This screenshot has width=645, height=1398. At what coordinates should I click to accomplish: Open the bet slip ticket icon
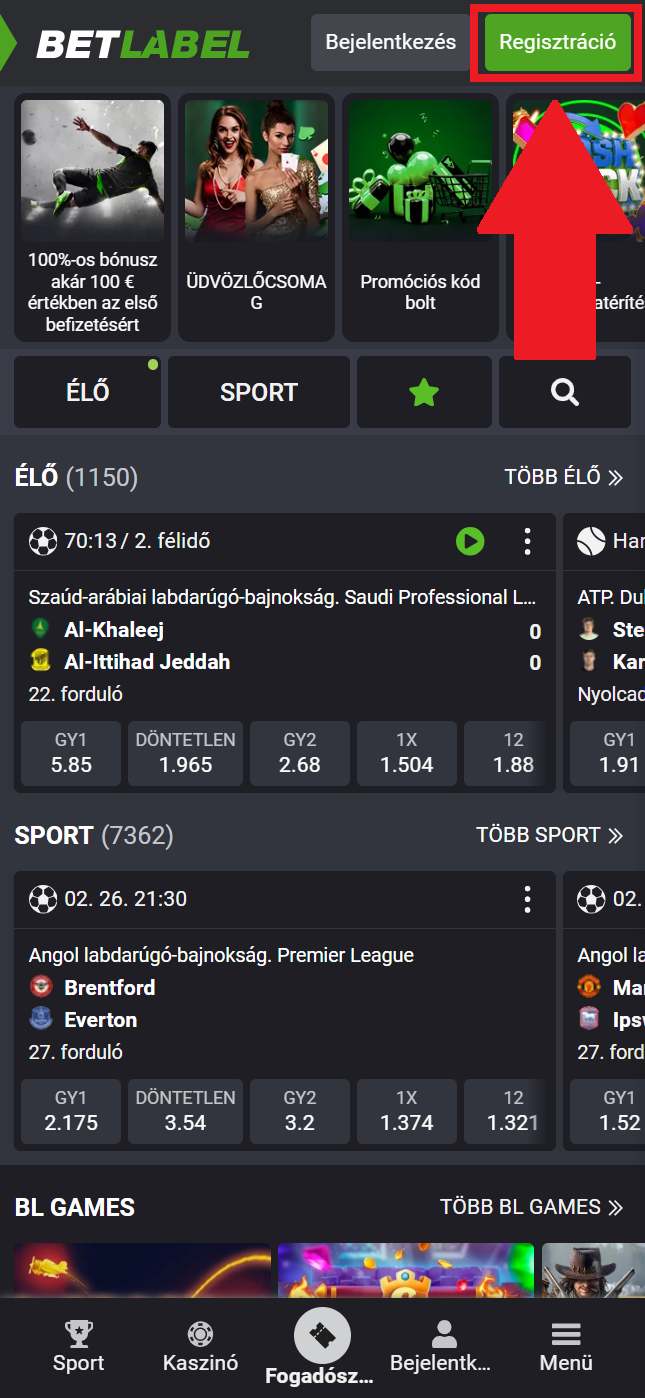[x=322, y=1338]
